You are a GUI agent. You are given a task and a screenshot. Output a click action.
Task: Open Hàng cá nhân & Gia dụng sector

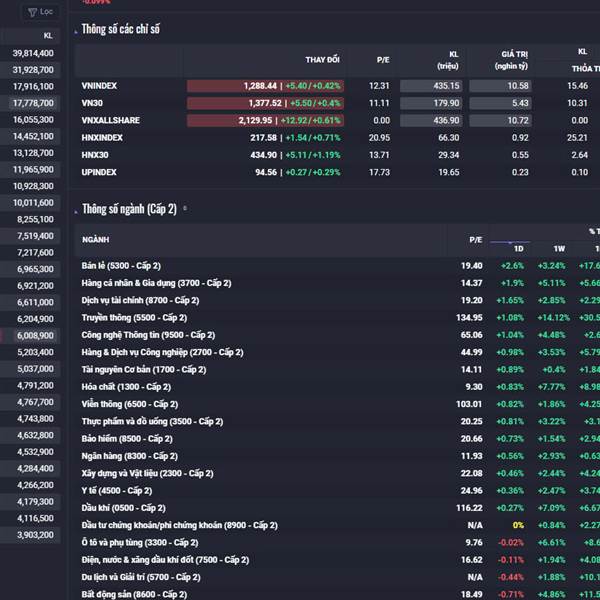pos(156,283)
